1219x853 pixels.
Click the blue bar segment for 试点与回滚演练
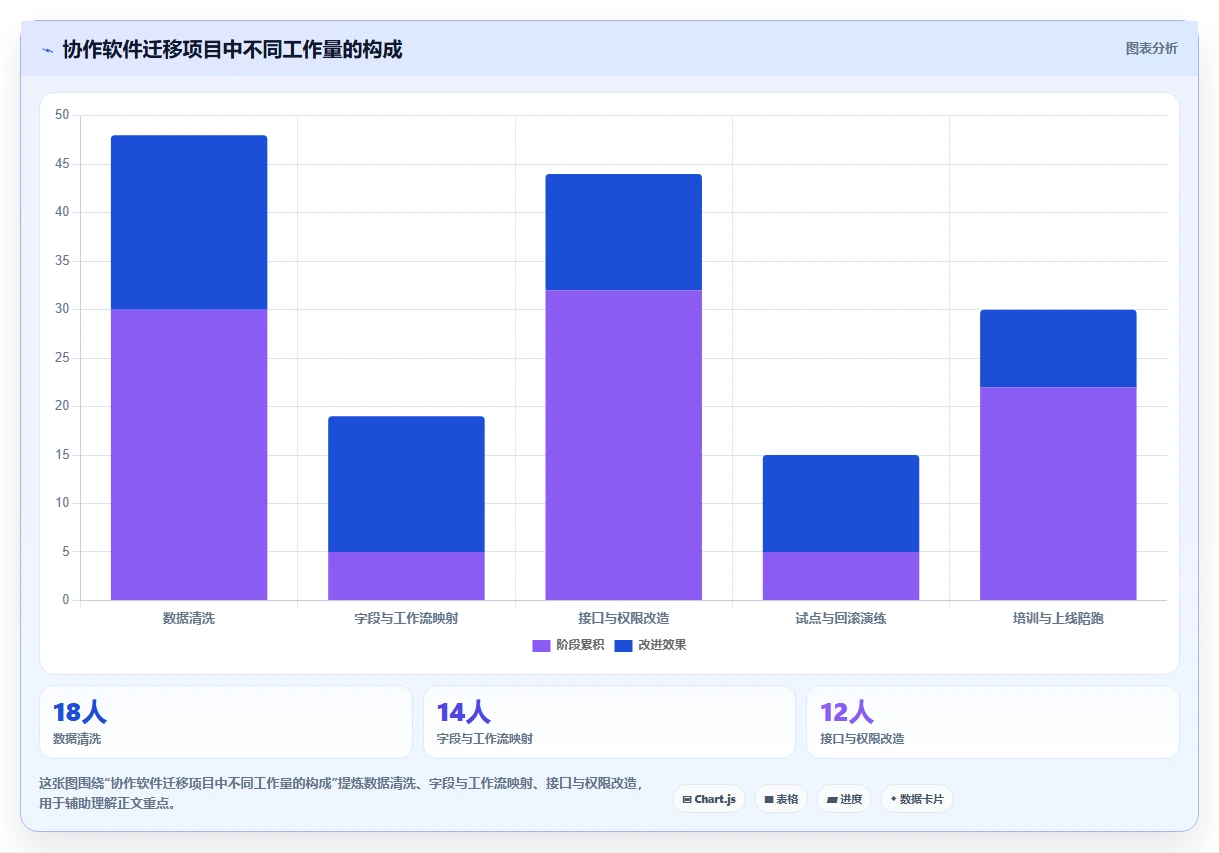(x=841, y=503)
